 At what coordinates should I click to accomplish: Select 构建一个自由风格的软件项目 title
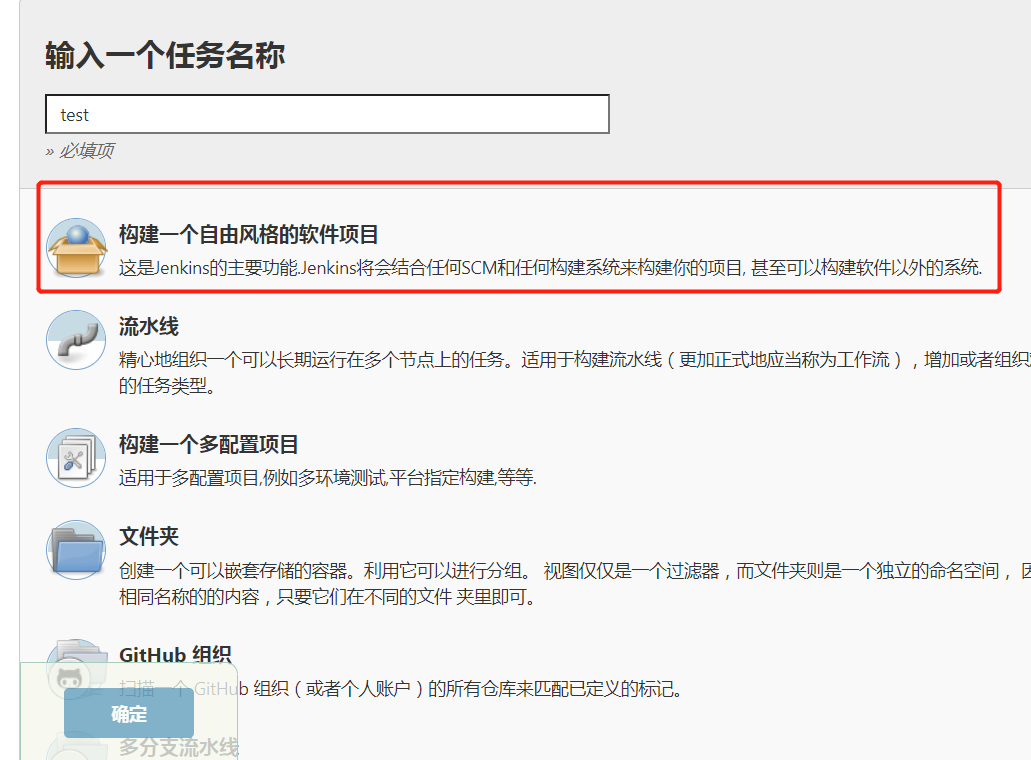click(x=249, y=234)
